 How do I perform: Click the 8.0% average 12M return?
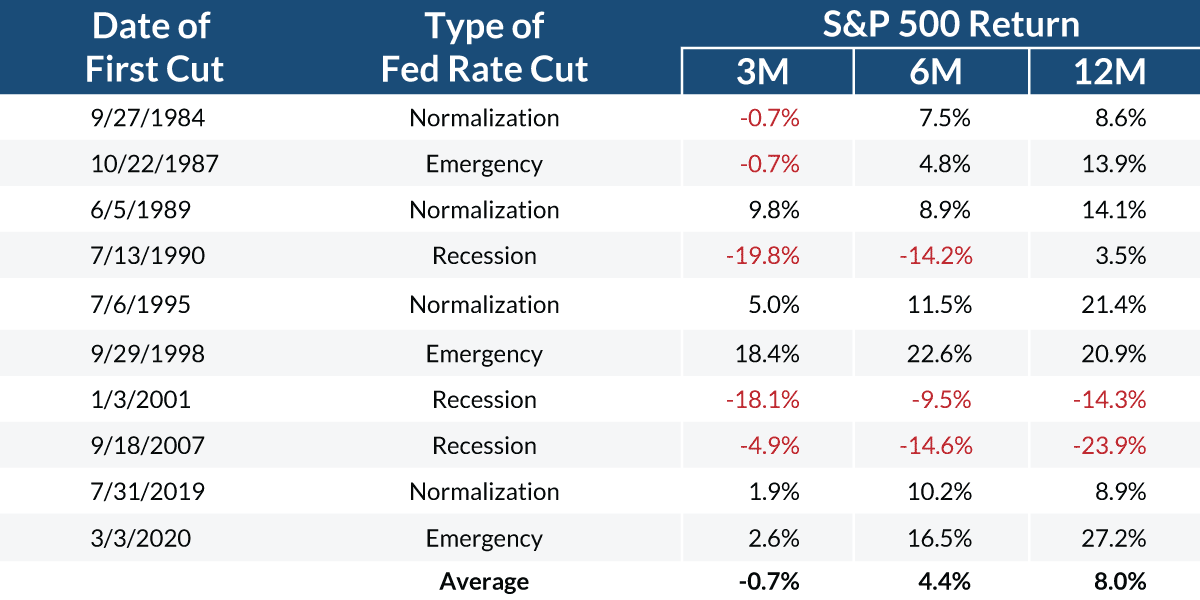[1119, 581]
